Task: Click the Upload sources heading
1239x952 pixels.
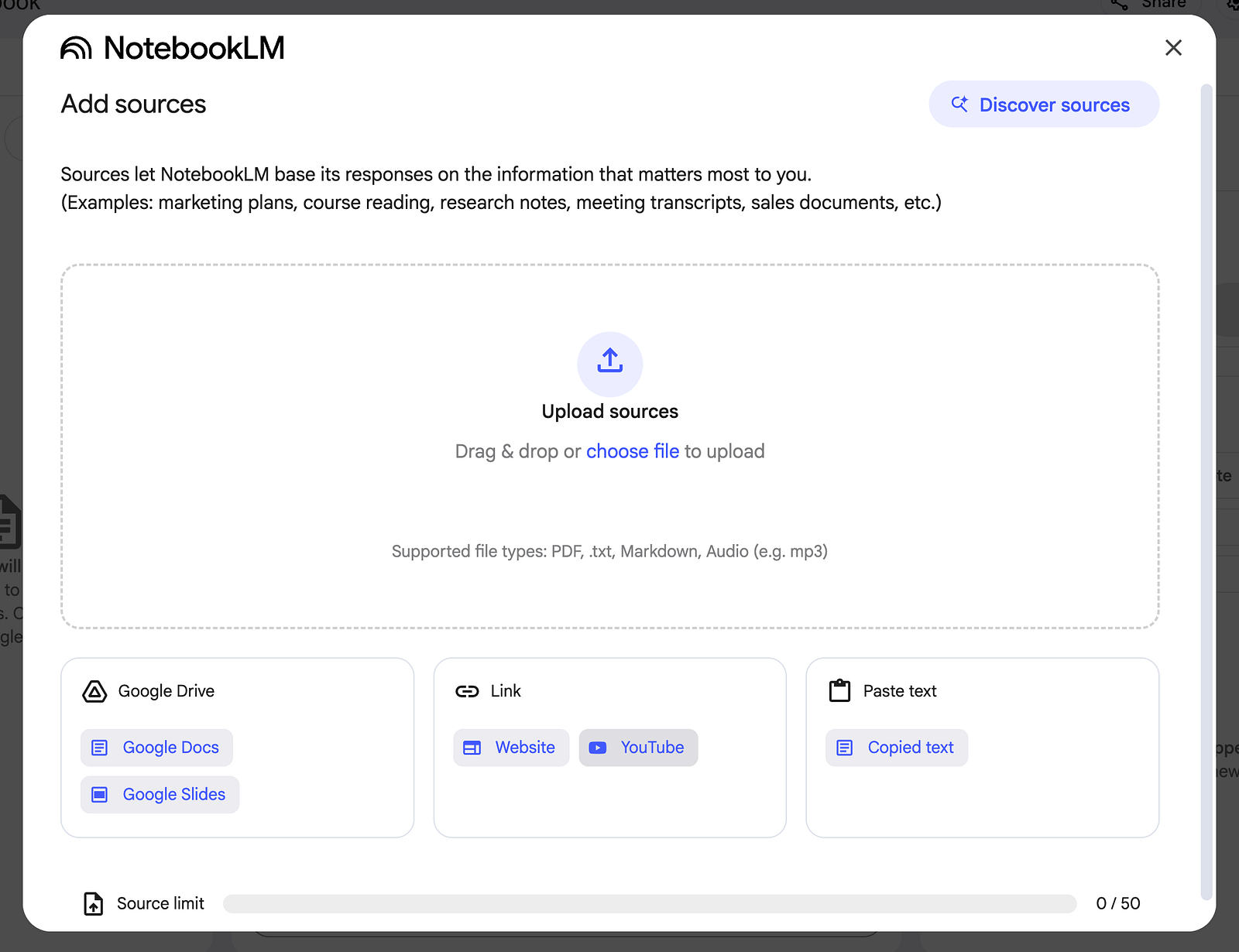Action: 610,412
